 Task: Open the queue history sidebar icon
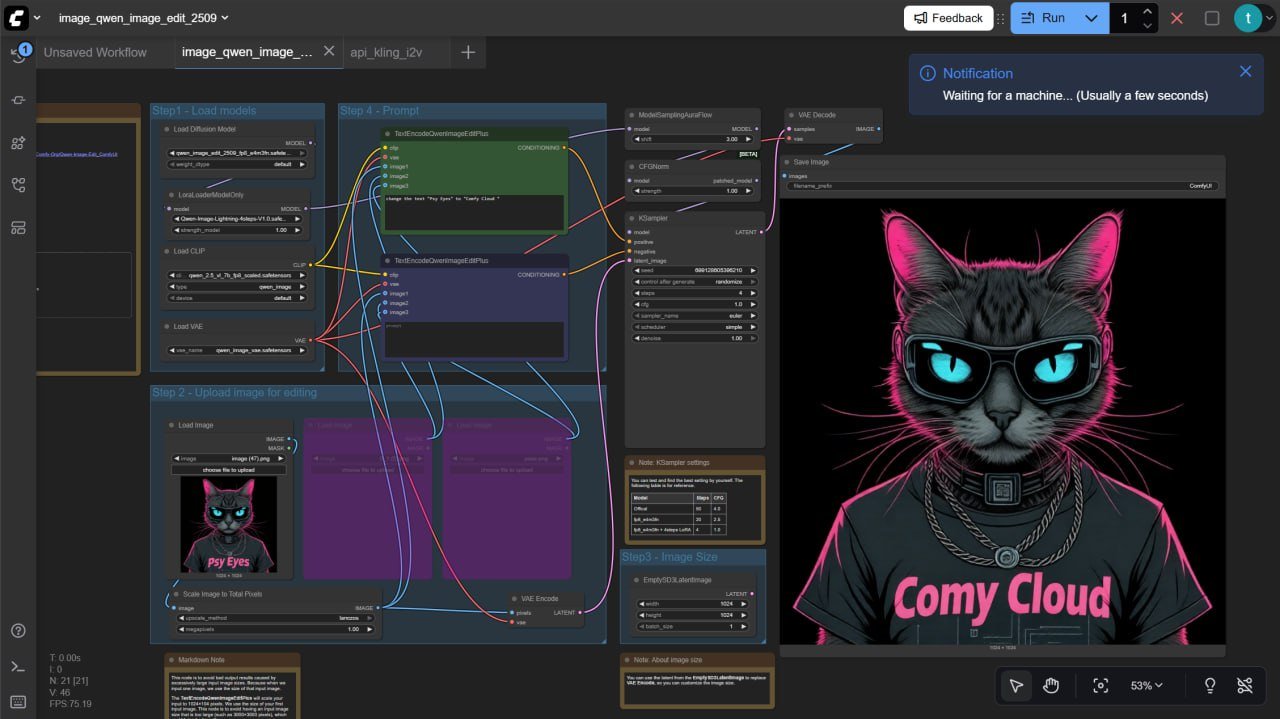pyautogui.click(x=18, y=53)
